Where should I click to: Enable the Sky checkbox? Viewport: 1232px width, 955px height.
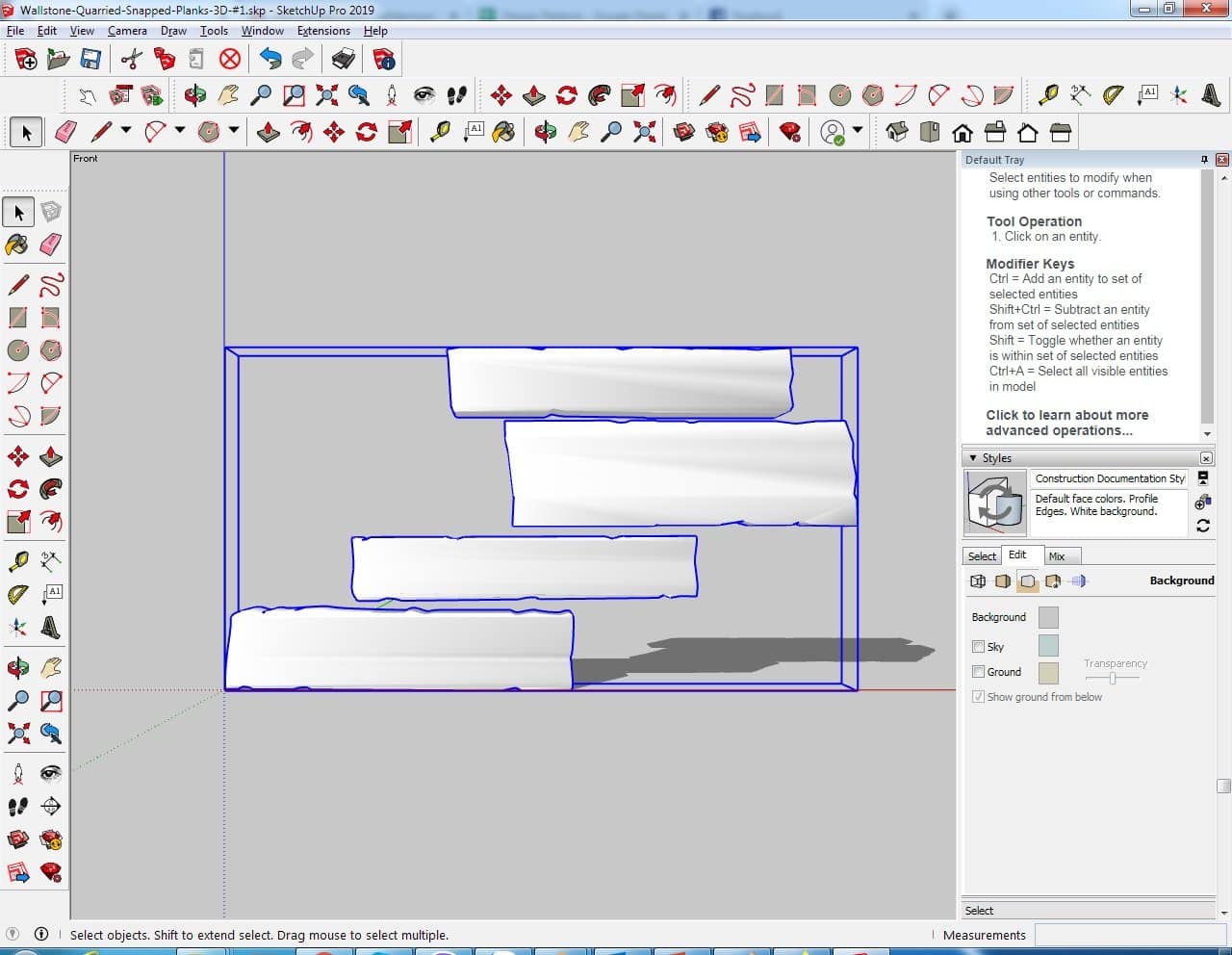tap(978, 647)
